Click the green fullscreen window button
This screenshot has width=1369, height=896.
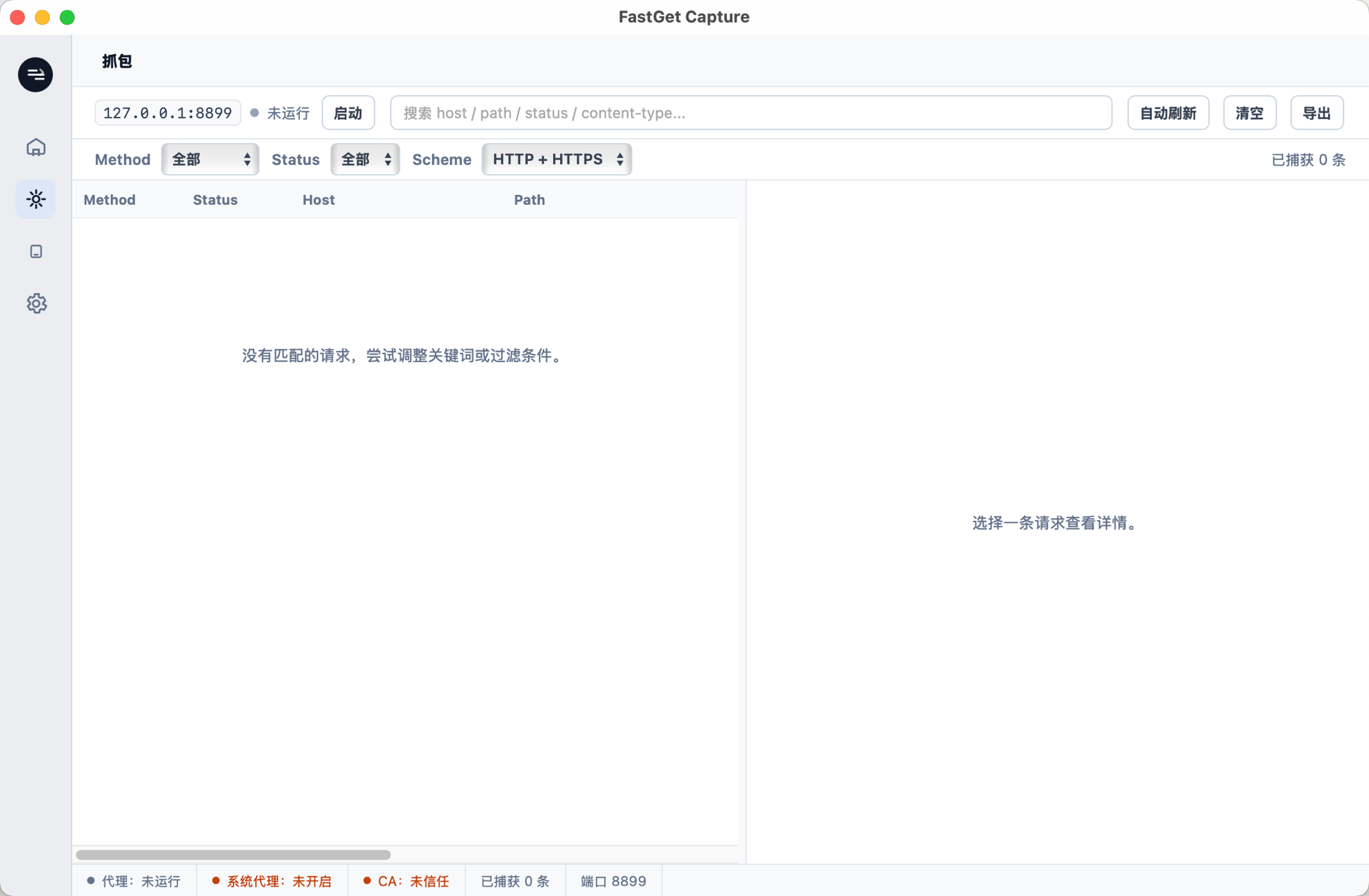(x=67, y=17)
